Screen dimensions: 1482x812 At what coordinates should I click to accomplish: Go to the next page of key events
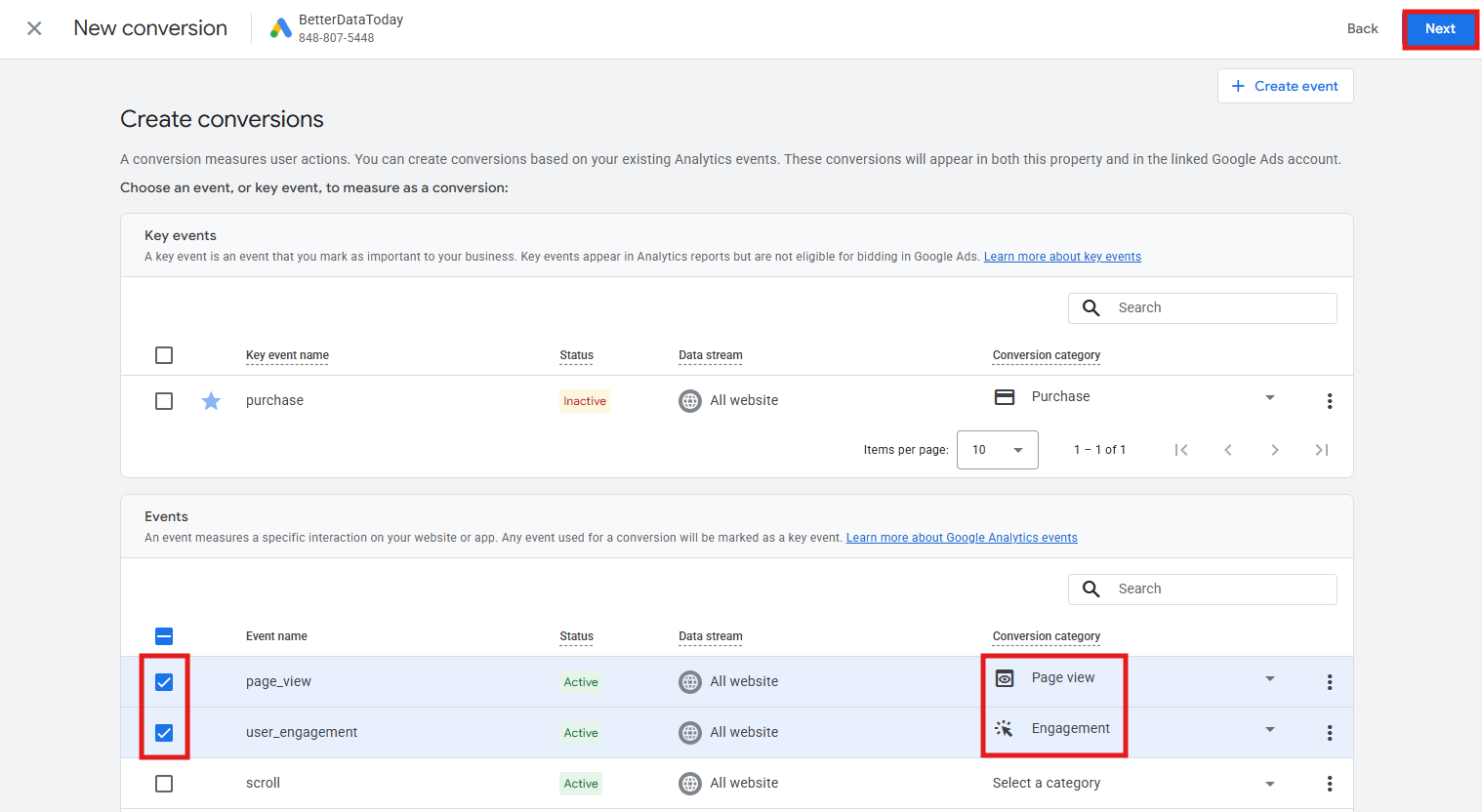pos(1275,450)
